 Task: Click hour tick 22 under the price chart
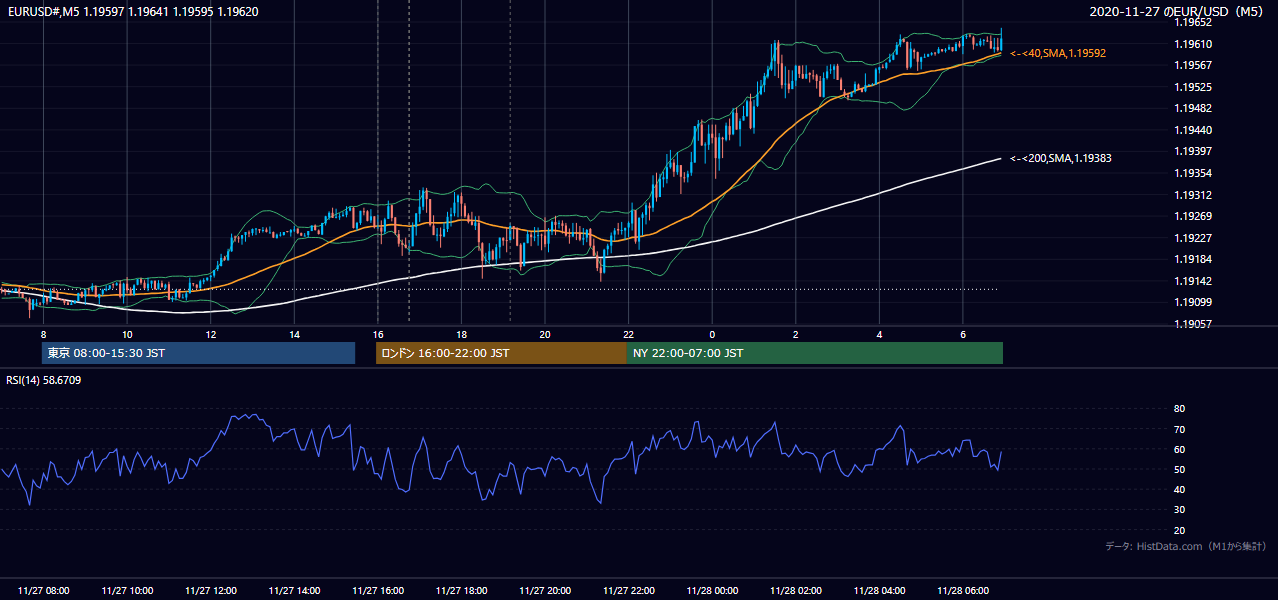click(x=629, y=334)
